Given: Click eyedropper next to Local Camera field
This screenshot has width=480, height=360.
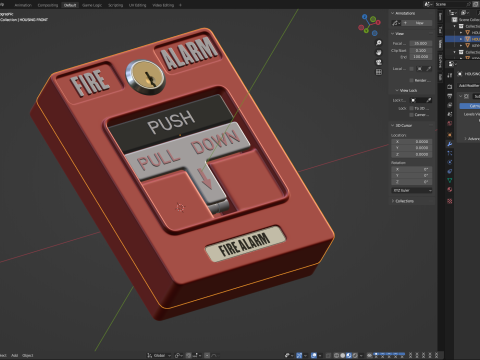Looking at the screenshot, I should point(429,69).
